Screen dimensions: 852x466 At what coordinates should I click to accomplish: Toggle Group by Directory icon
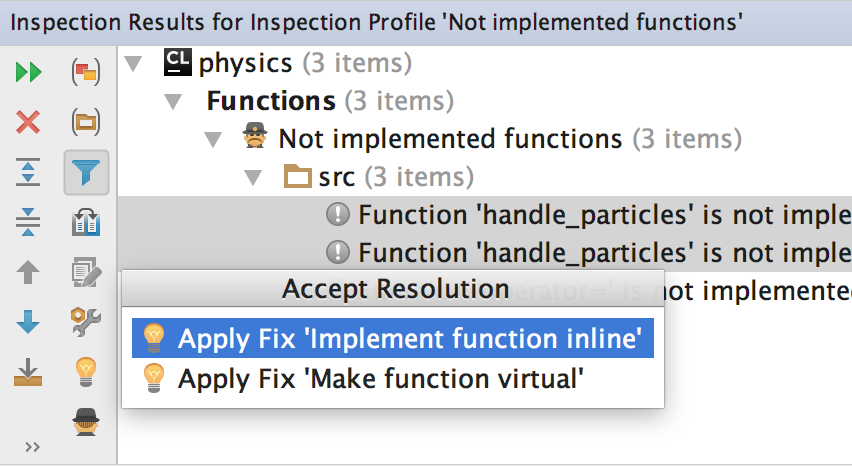click(x=86, y=123)
